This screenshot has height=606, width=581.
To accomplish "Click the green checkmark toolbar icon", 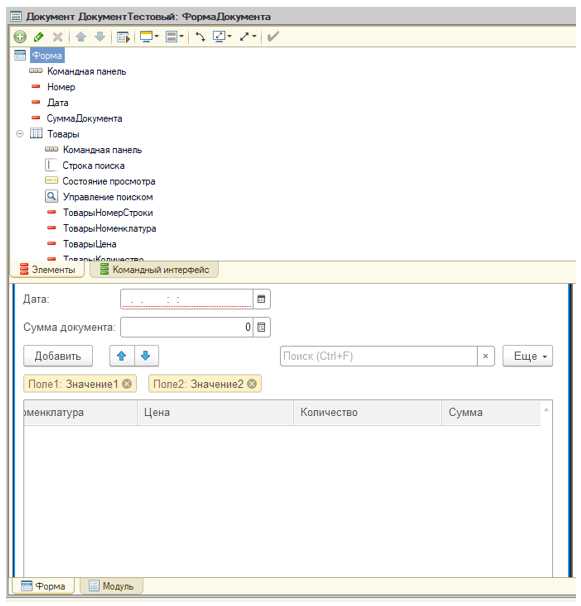I will tap(273, 37).
